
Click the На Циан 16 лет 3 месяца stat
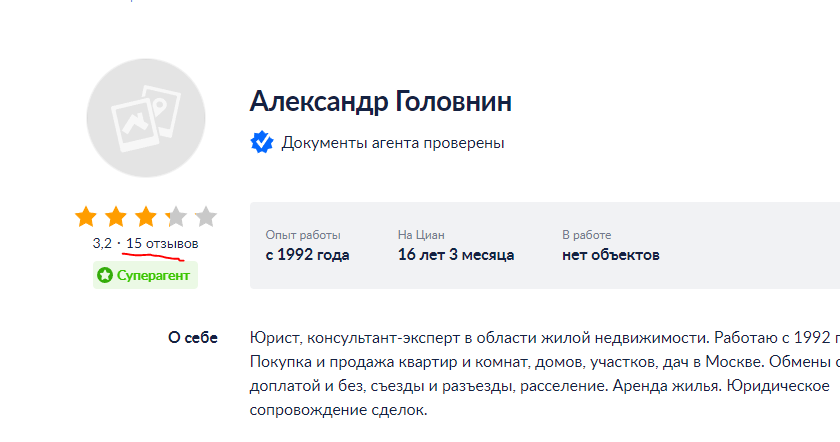(456, 246)
